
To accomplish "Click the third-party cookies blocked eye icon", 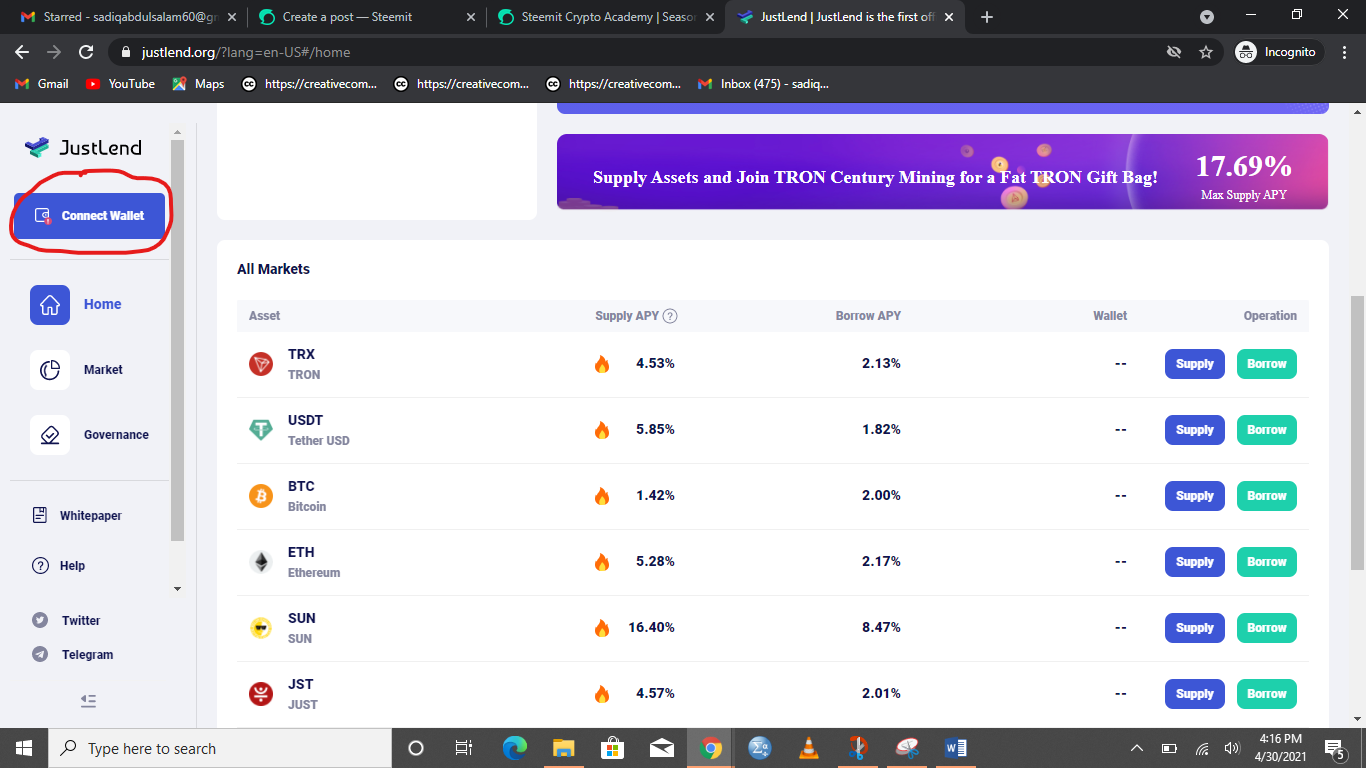I will tap(1174, 52).
